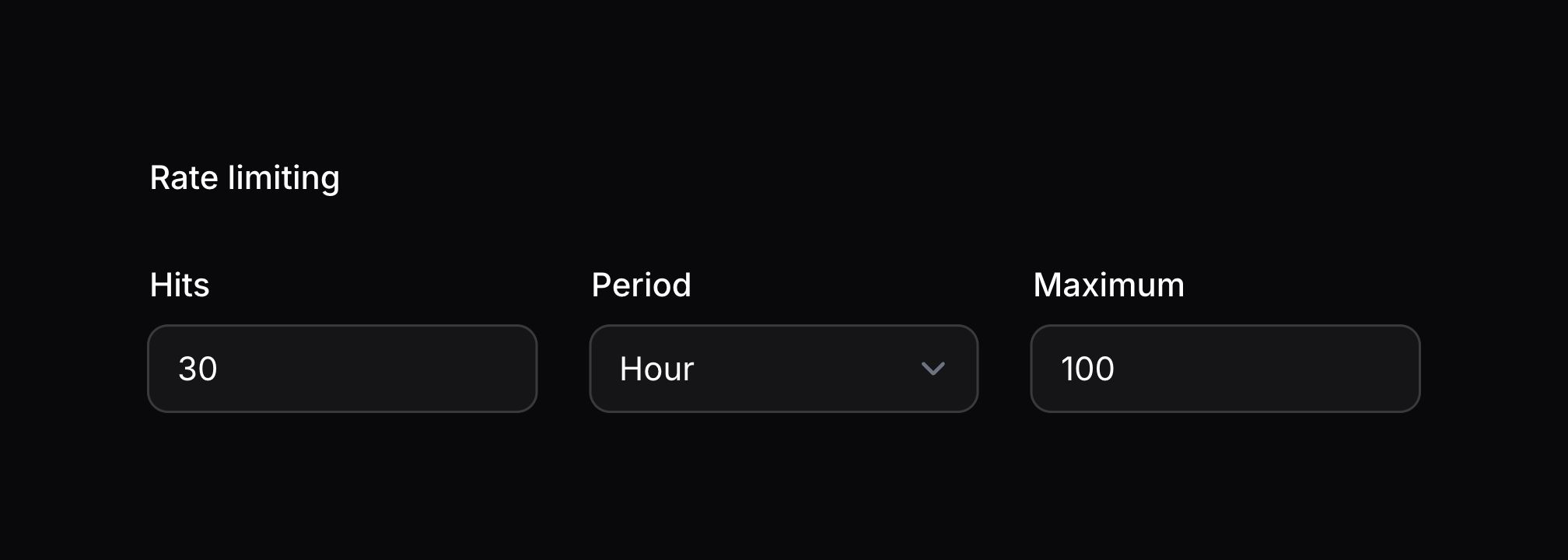The width and height of the screenshot is (1568, 560).
Task: Click the value 30 in Hits
Action: [198, 369]
